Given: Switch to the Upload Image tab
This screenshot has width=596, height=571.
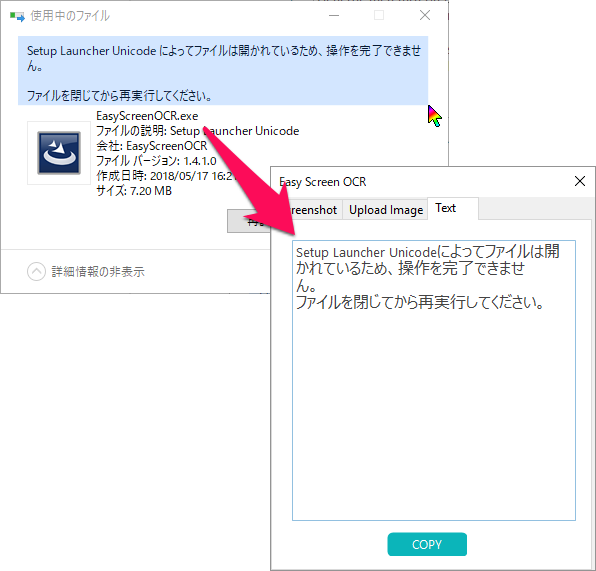Looking at the screenshot, I should pos(385,210).
